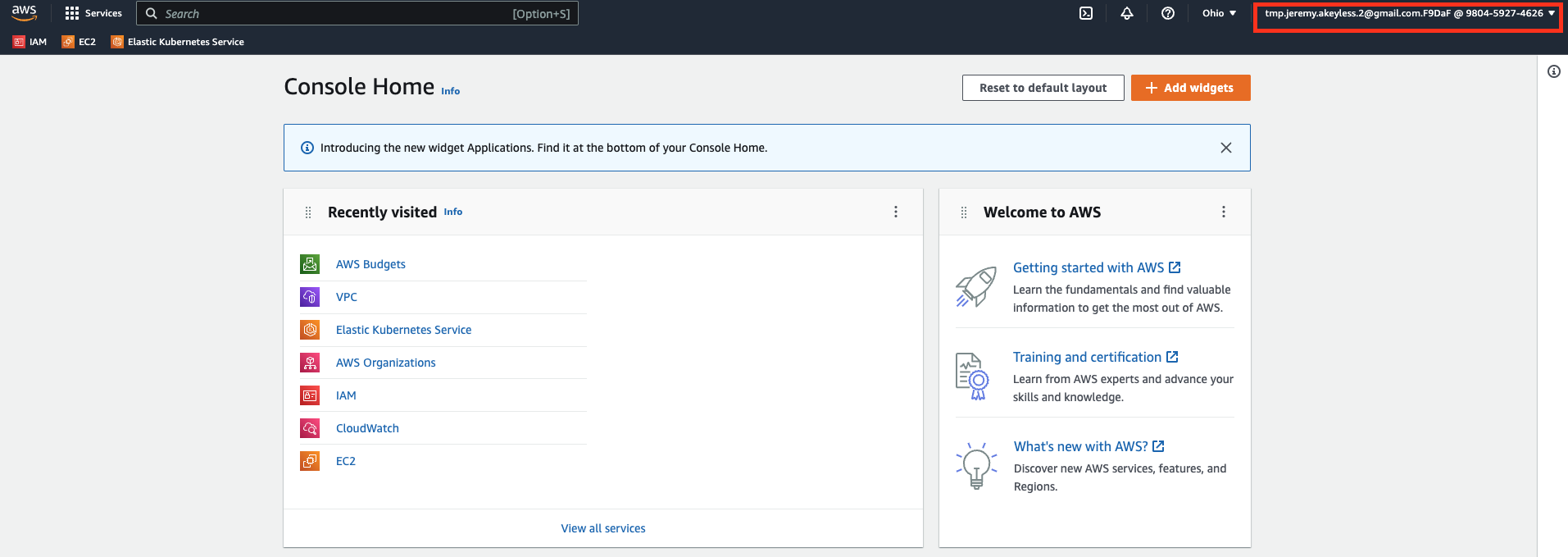Click the CloudWatch service icon
Screen dimensions: 1568x557
tap(310, 428)
